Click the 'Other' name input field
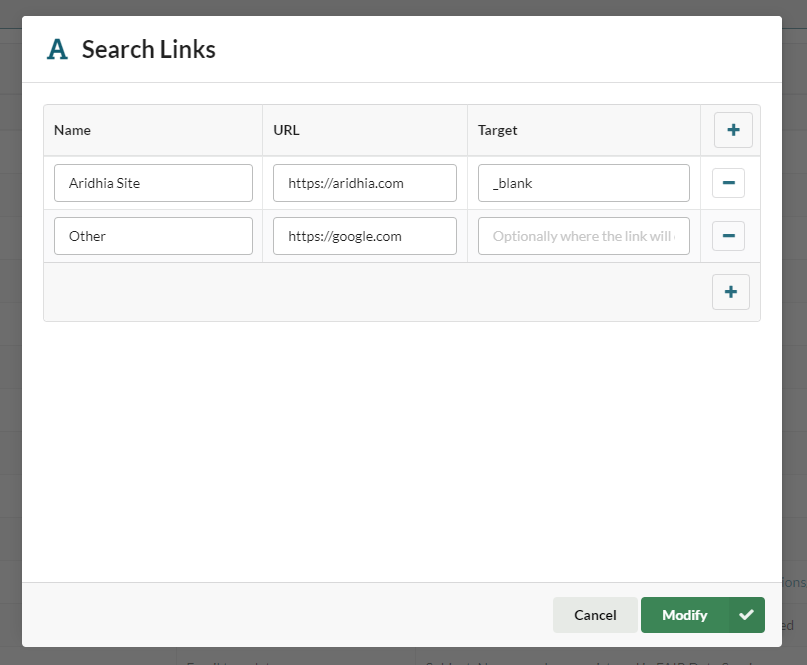 pyautogui.click(x=153, y=236)
